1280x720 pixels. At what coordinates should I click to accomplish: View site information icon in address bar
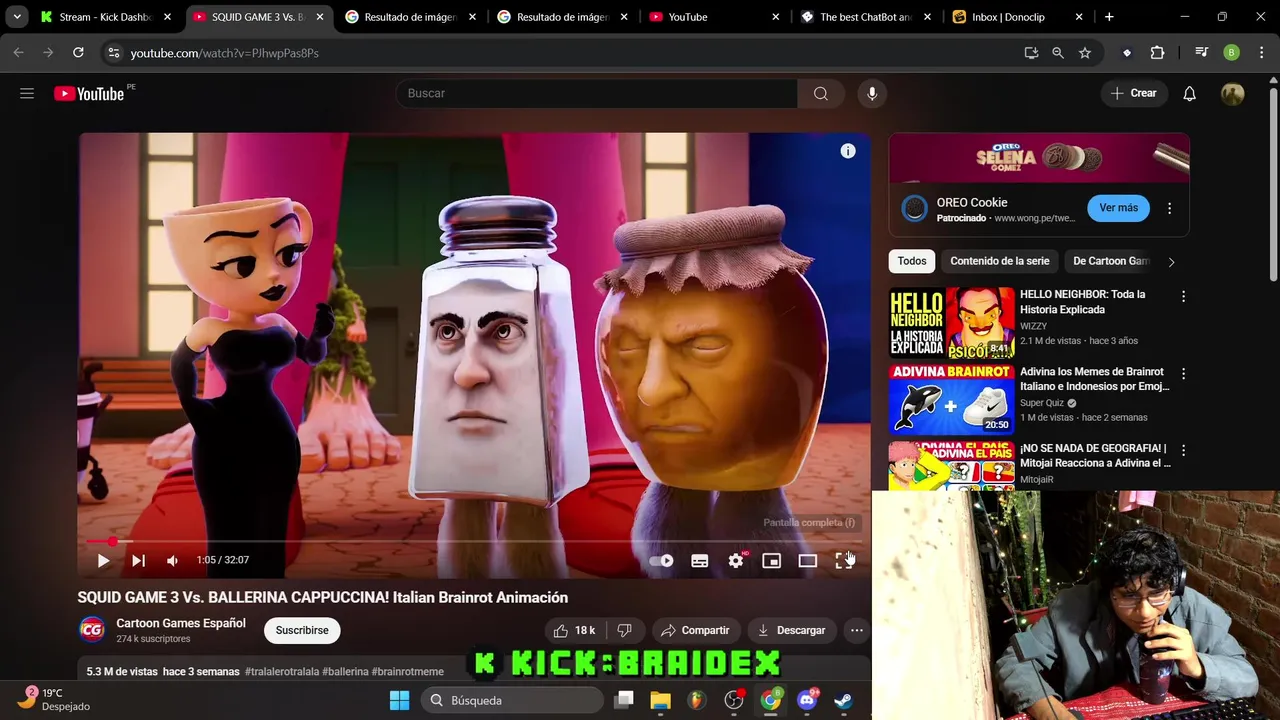(113, 53)
